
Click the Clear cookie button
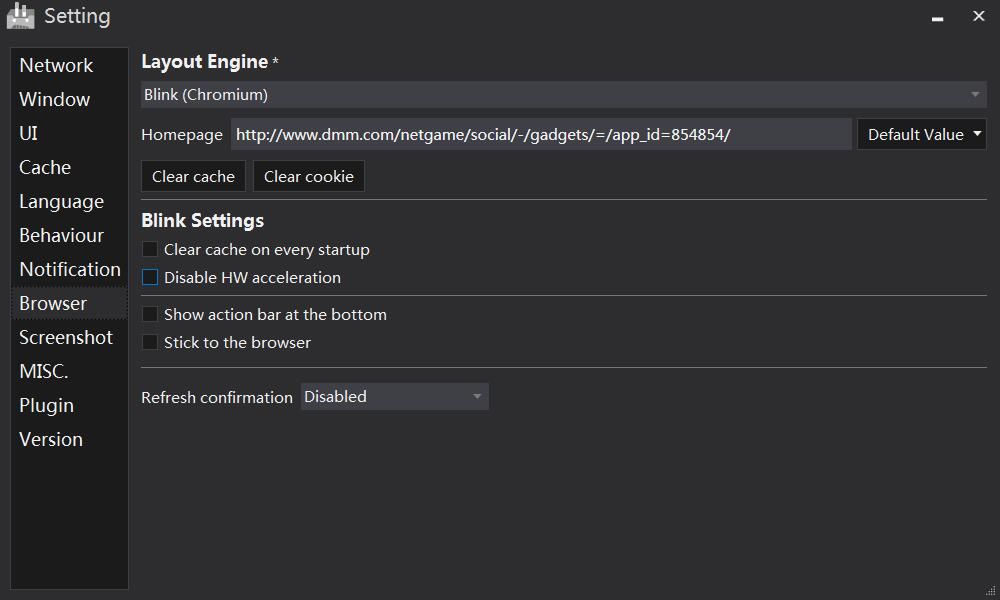tap(309, 176)
